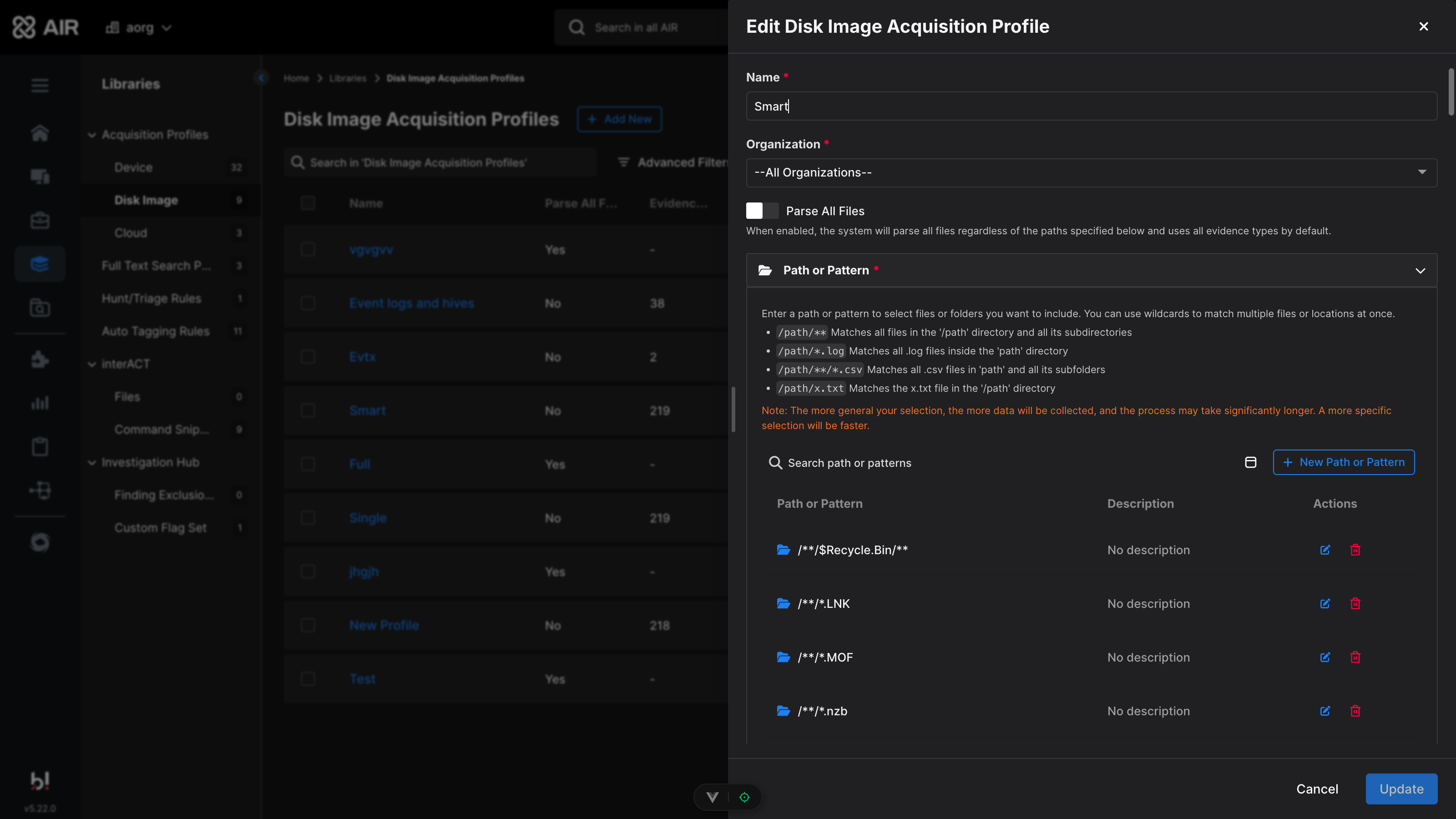
Task: Check the Evtx row checkbox
Action: pos(308,357)
